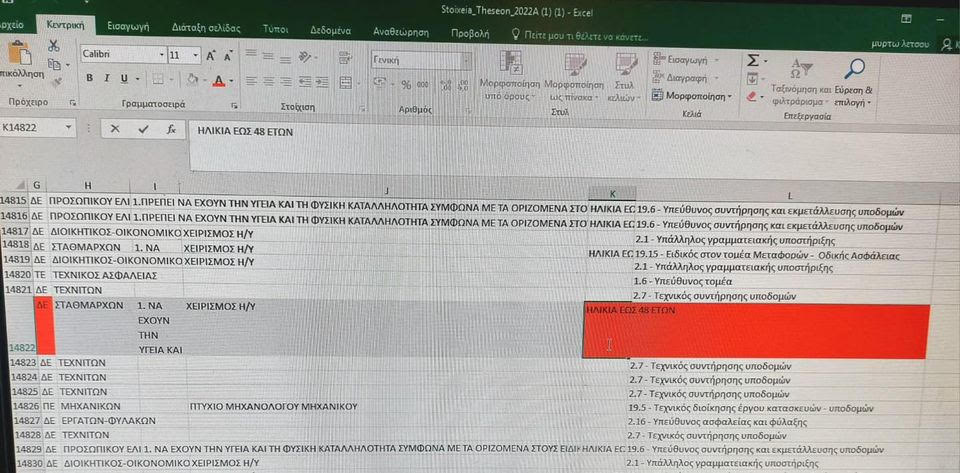Click the Cut scissors icon
This screenshot has height=473, width=960.
tap(53, 47)
